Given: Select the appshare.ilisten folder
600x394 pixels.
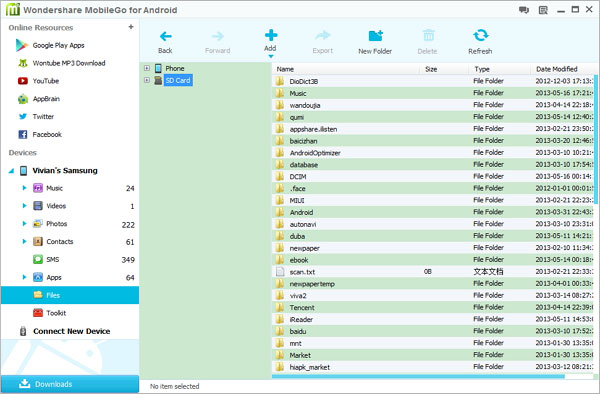Looking at the screenshot, I should coord(433,129).
